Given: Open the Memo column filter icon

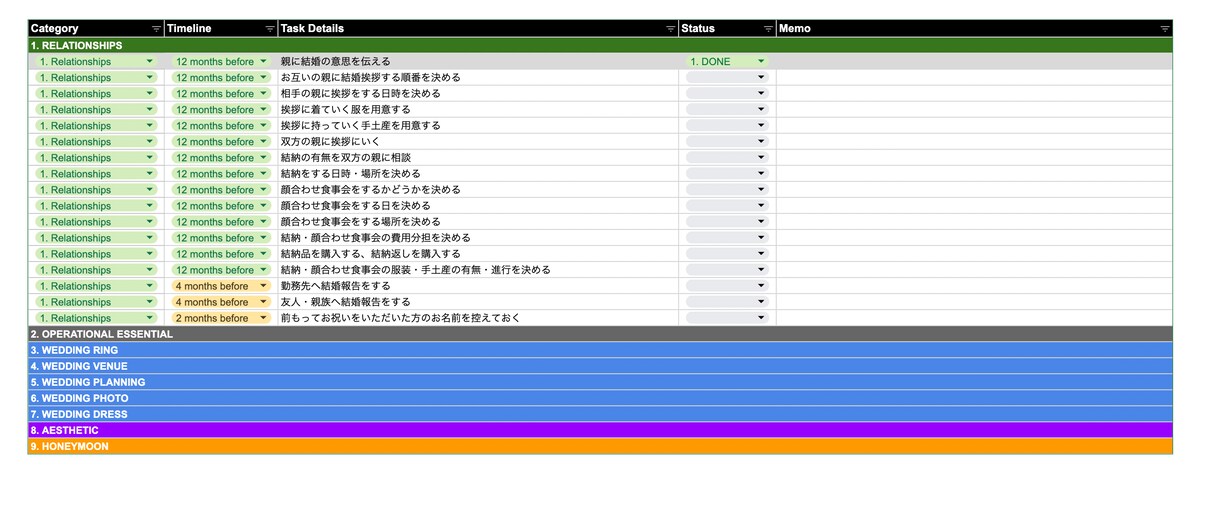Looking at the screenshot, I should pyautogui.click(x=1165, y=29).
